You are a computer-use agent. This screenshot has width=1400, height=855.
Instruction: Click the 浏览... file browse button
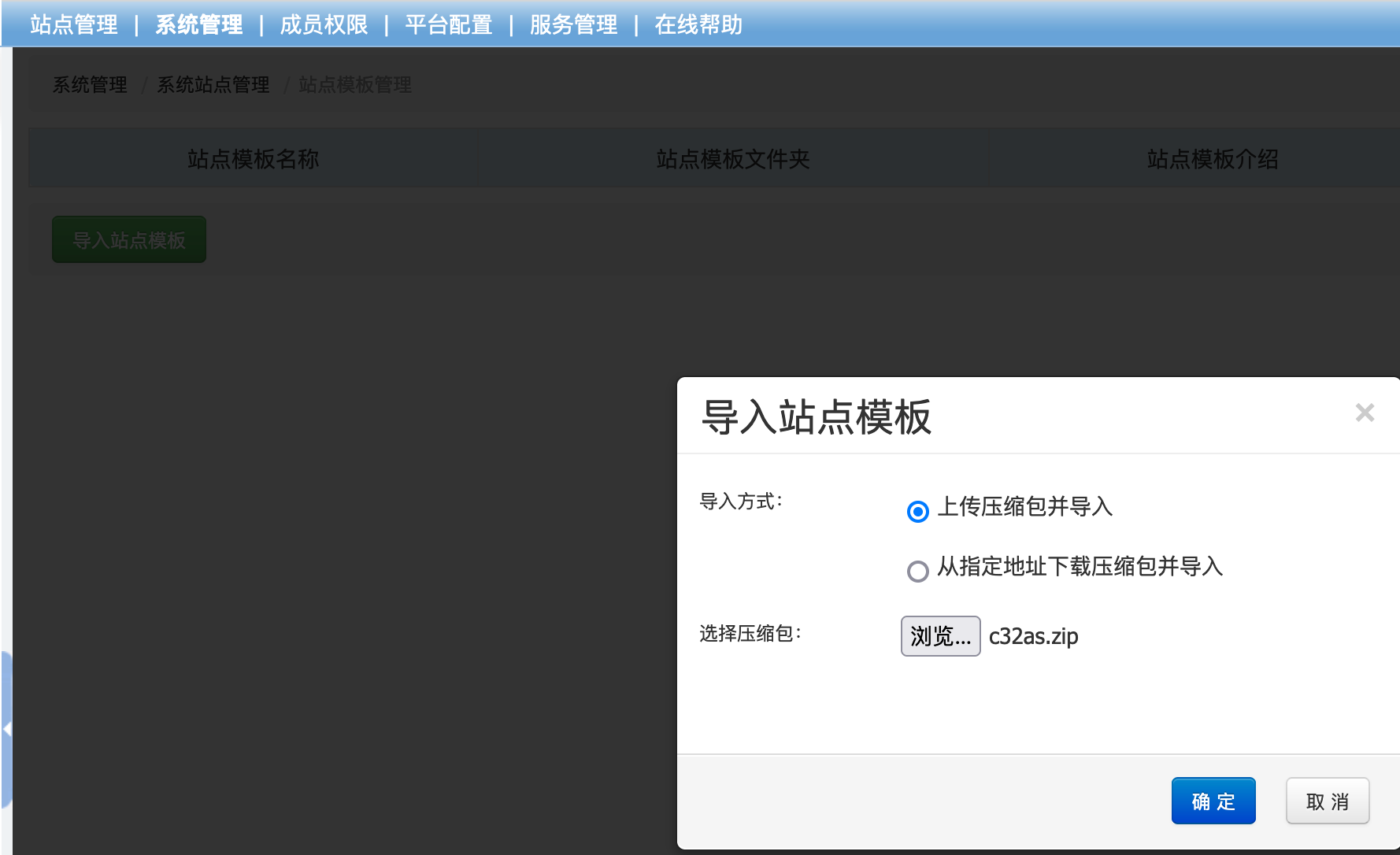(x=940, y=636)
